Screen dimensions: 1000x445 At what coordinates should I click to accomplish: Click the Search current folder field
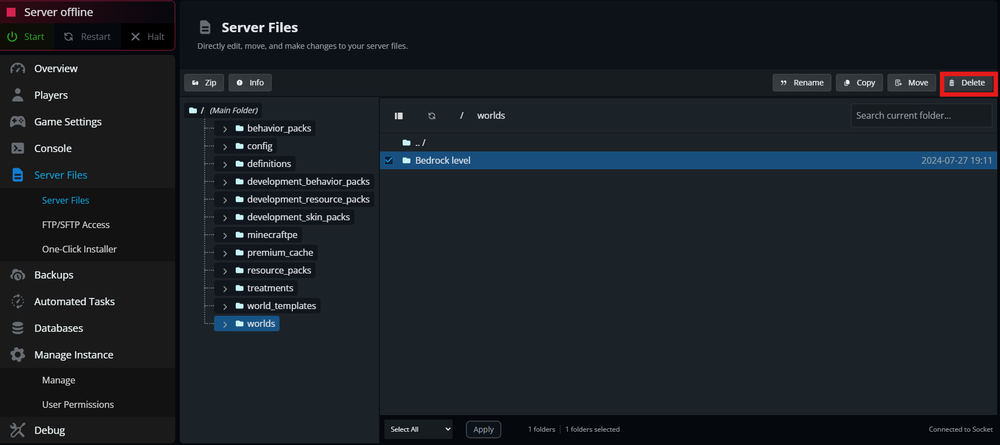pos(921,116)
